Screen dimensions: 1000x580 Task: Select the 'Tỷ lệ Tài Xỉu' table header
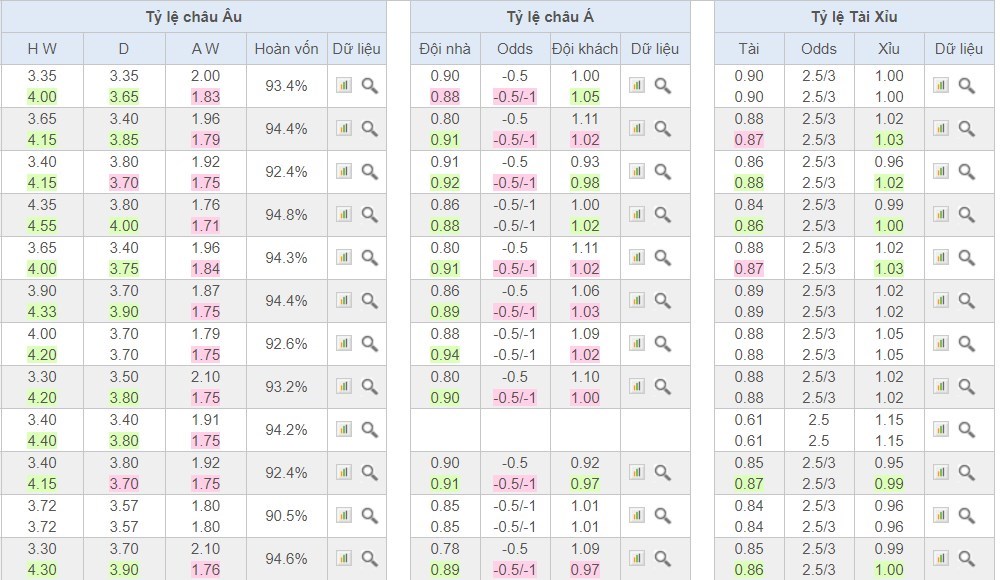point(853,17)
